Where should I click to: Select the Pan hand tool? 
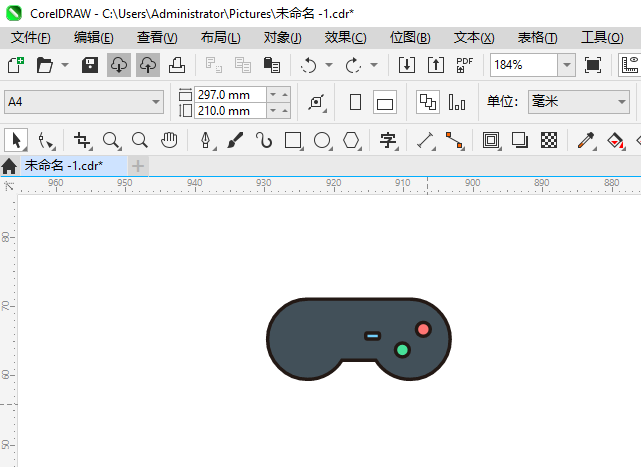coord(169,141)
